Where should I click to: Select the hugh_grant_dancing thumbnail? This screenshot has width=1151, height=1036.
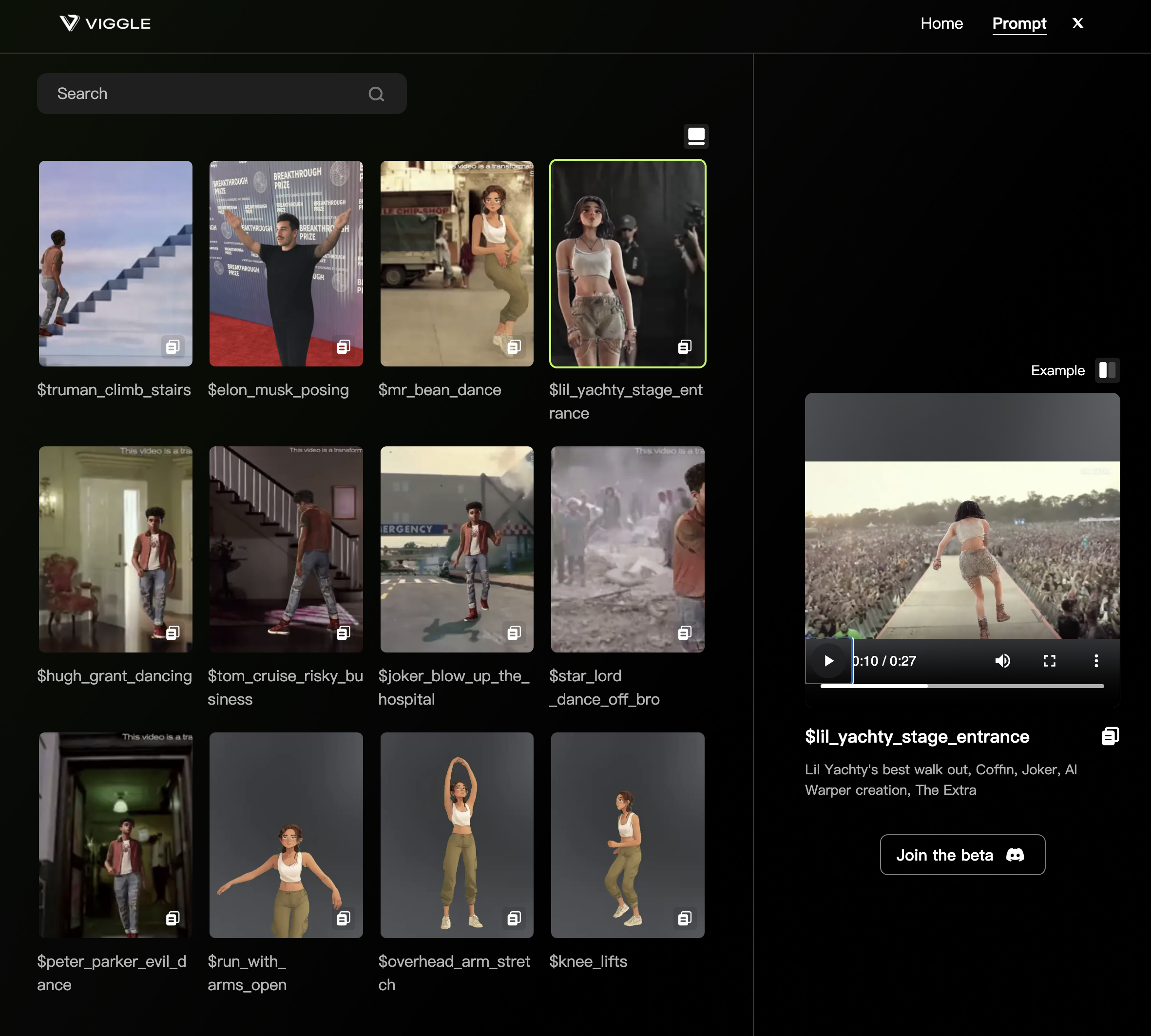coord(115,549)
